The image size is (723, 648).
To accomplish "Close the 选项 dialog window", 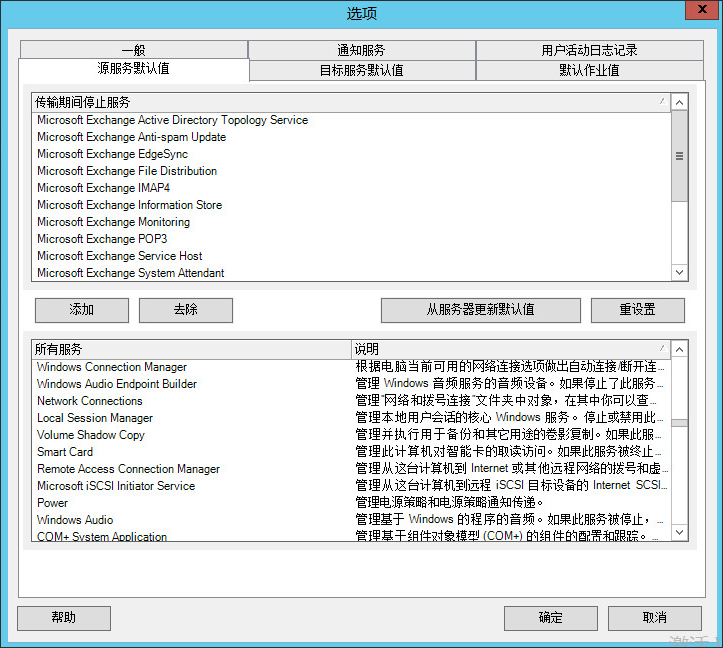I will coord(702,11).
